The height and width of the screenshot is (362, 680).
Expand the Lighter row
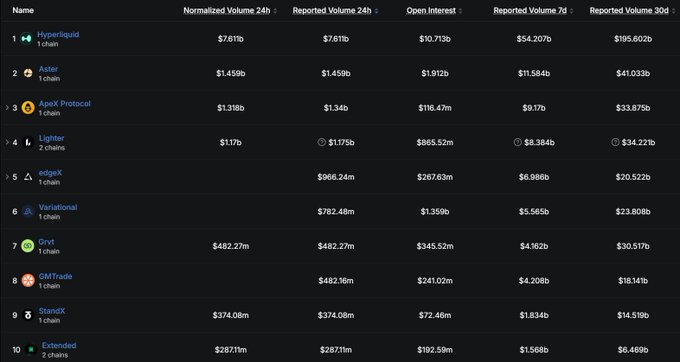click(7, 142)
